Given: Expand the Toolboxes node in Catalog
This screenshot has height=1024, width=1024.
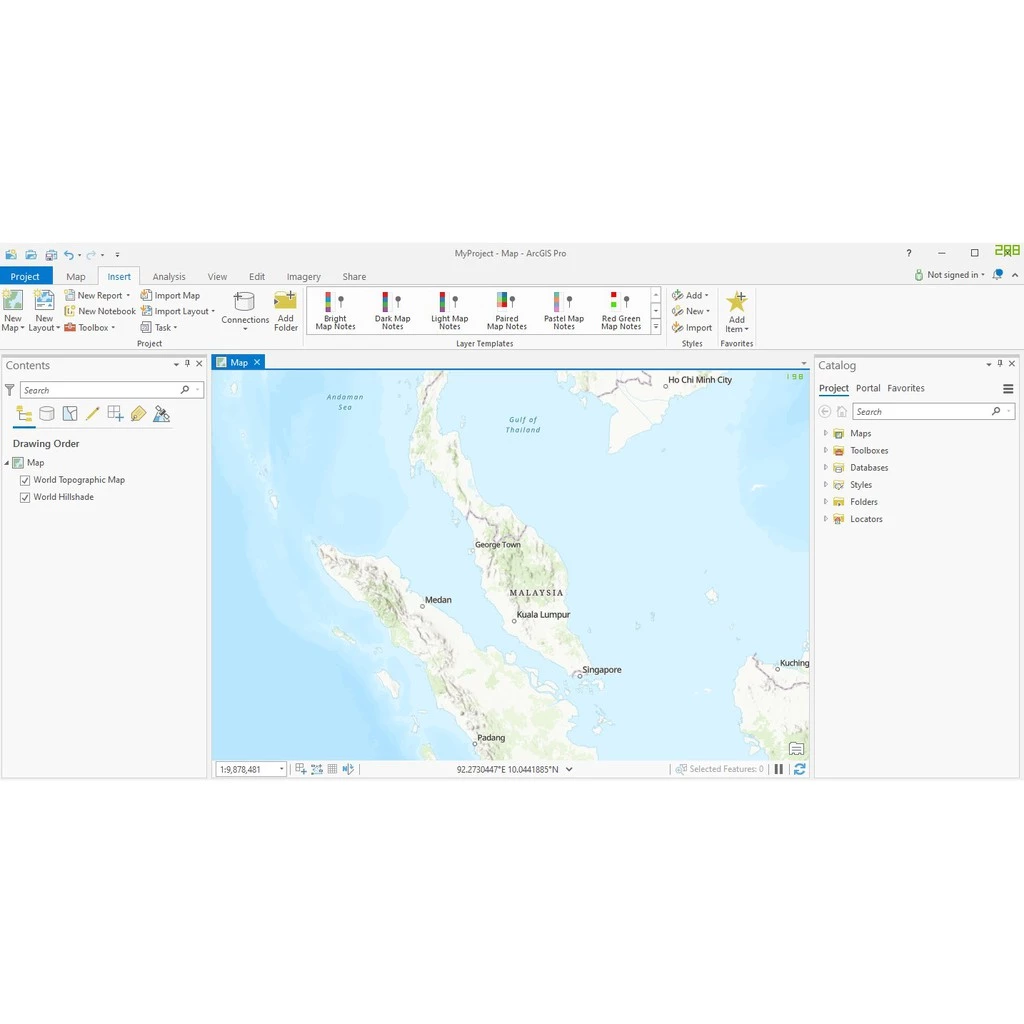Looking at the screenshot, I should [825, 450].
